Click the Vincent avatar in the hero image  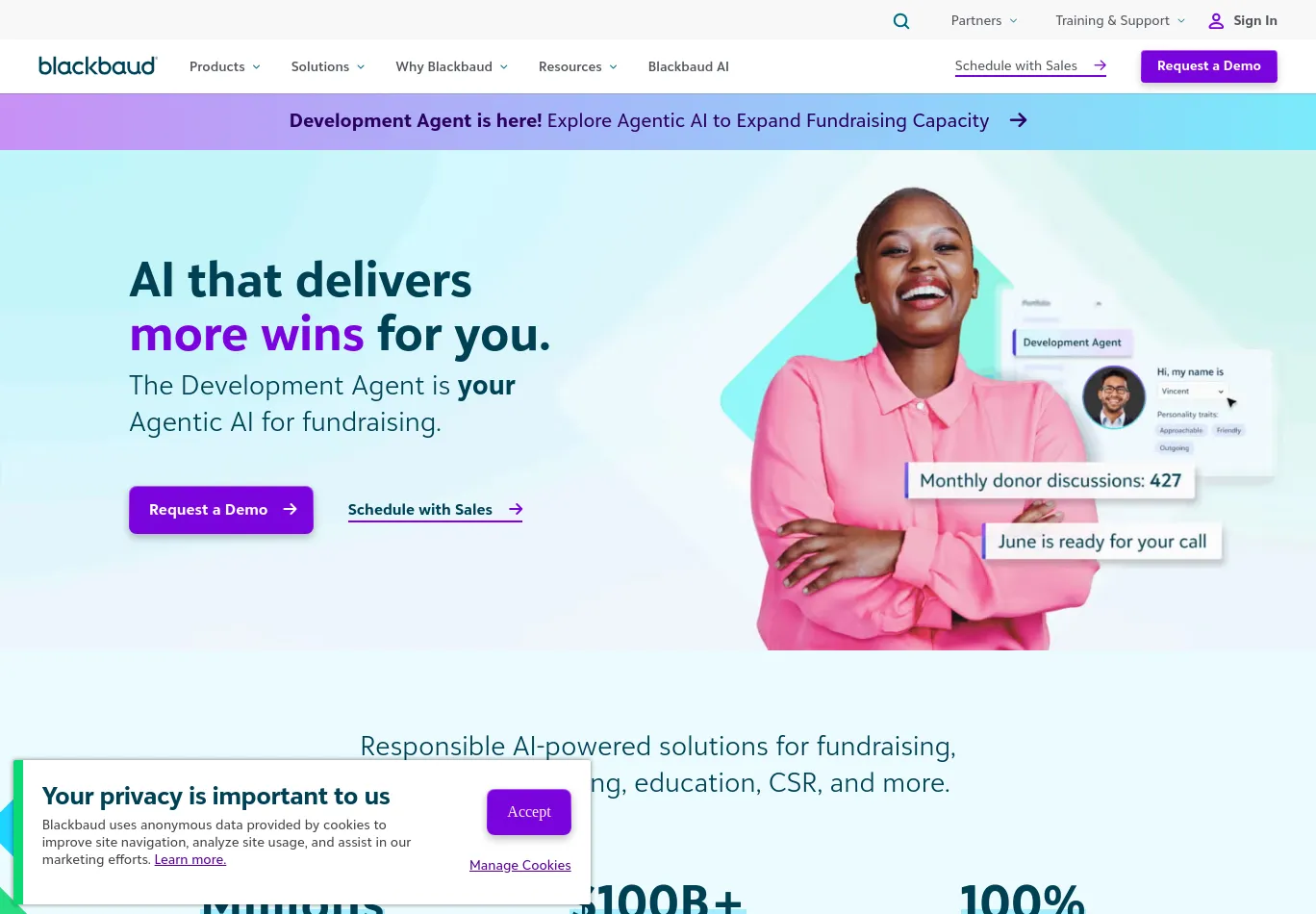pos(1114,397)
